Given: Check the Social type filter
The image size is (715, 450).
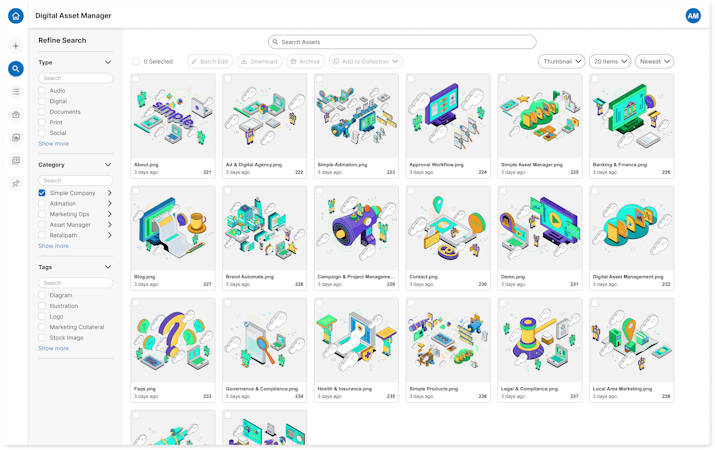Looking at the screenshot, I should click(42, 133).
